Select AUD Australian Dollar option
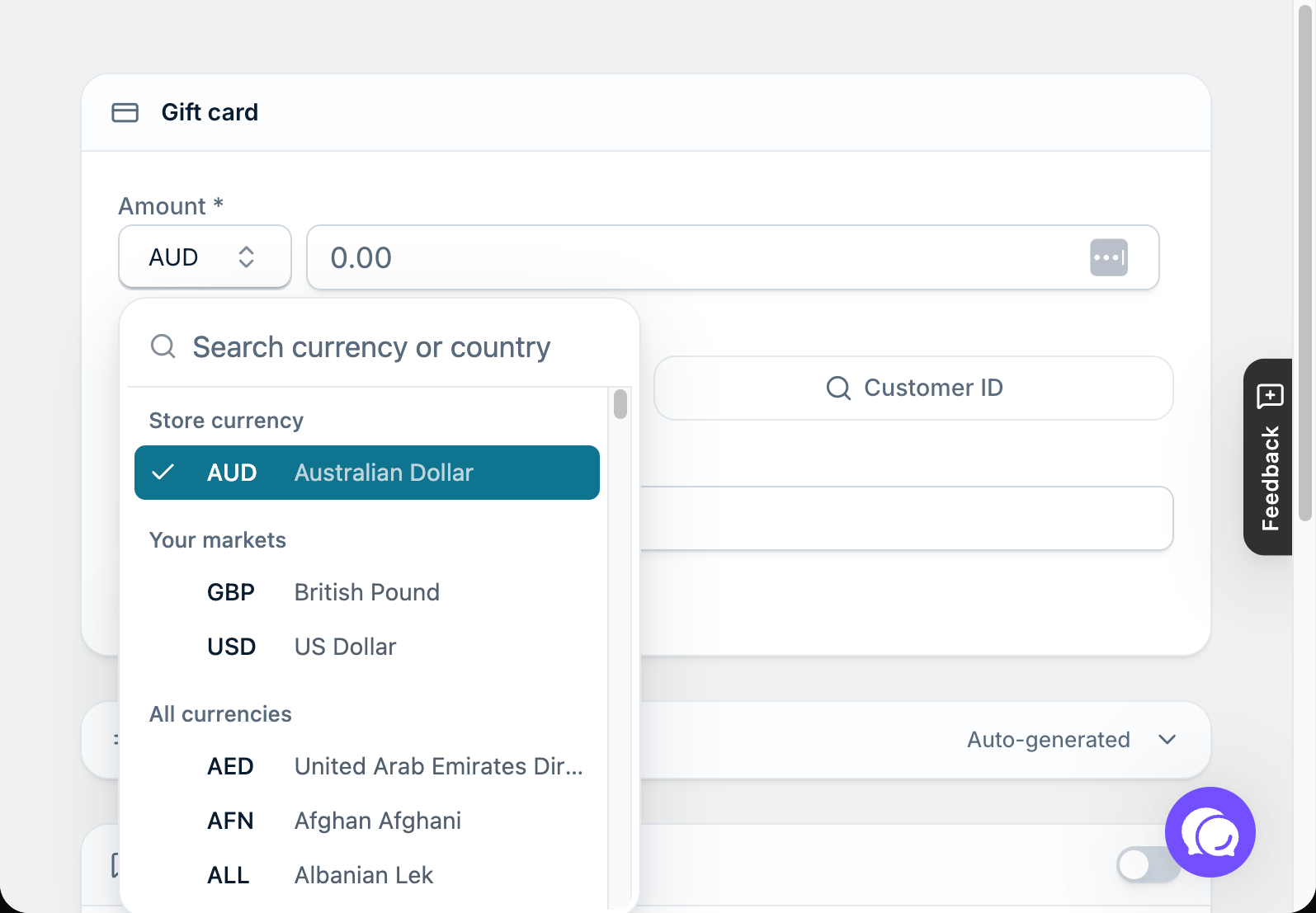1316x913 pixels. tap(367, 473)
